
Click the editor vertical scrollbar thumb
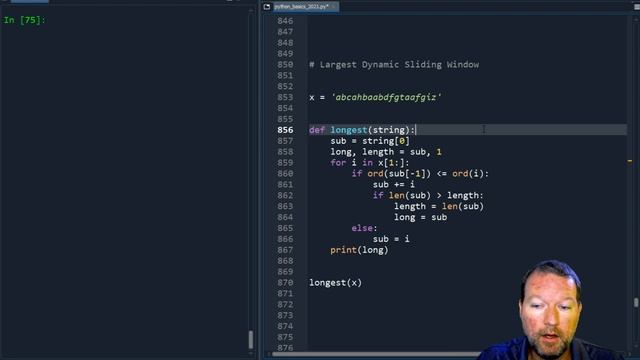coord(636,303)
